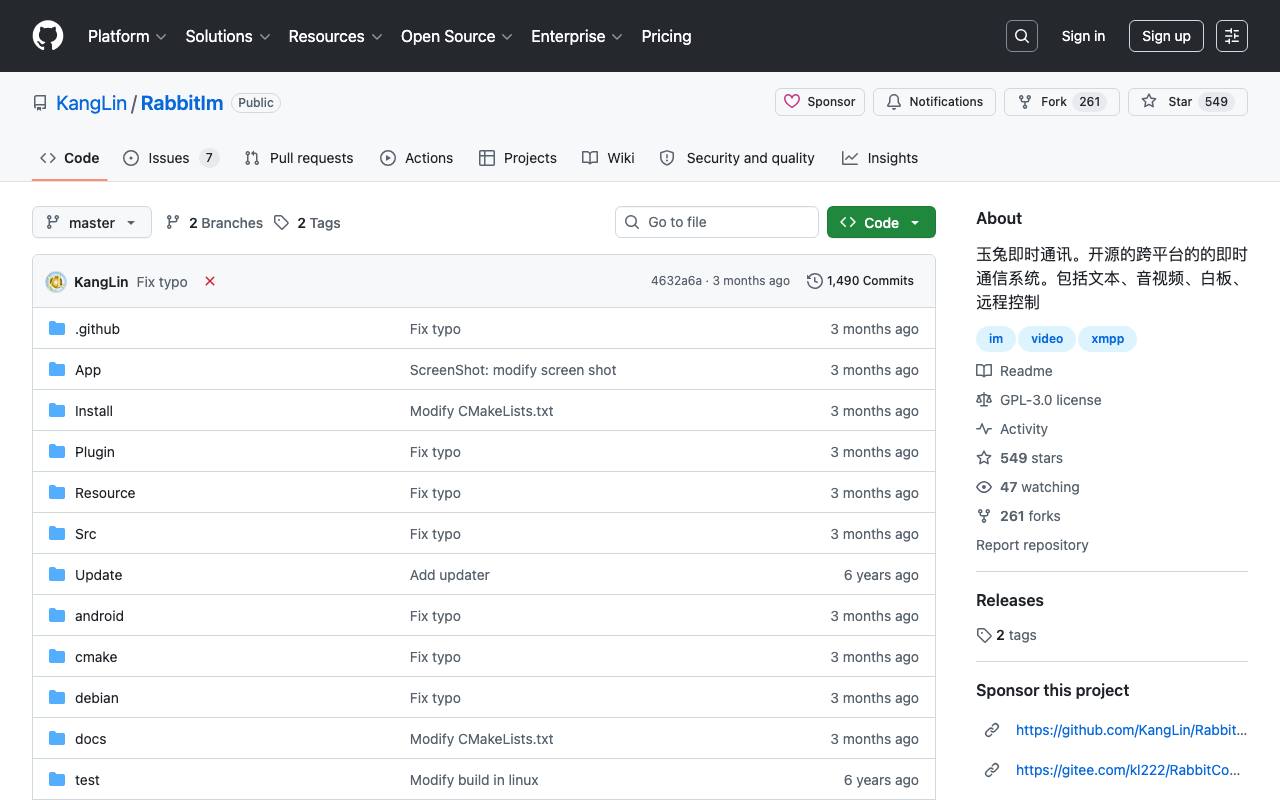Open the Pricing link
The image size is (1280, 800).
click(666, 36)
